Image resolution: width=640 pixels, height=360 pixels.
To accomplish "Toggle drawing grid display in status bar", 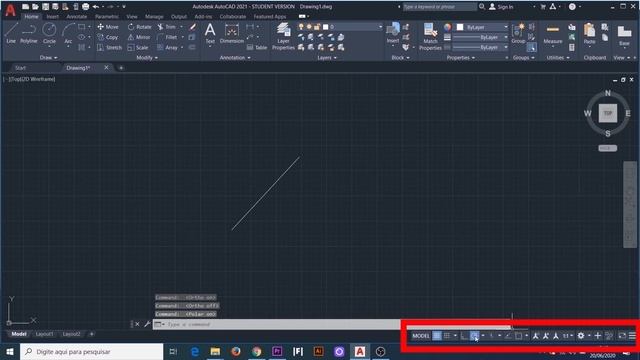I will [x=437, y=336].
